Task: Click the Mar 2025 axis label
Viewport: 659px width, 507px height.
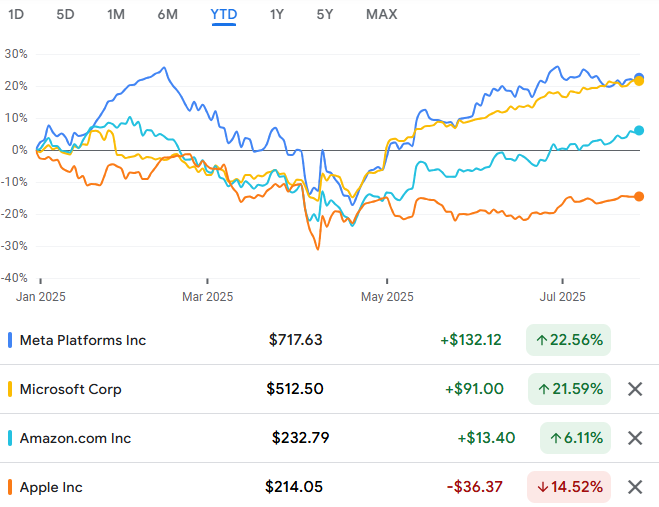Action: tap(207, 297)
